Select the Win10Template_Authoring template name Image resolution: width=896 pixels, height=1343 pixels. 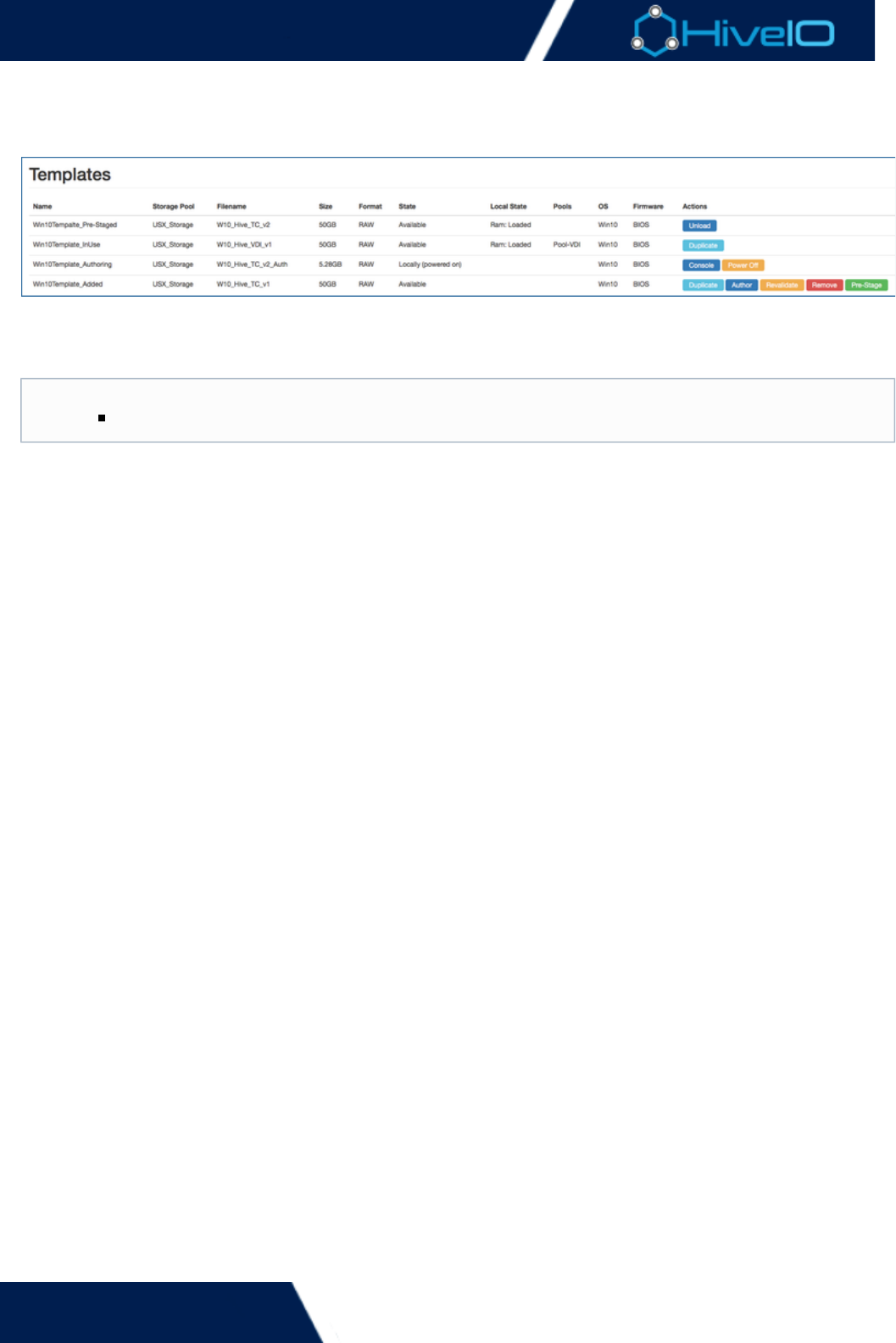tap(72, 265)
